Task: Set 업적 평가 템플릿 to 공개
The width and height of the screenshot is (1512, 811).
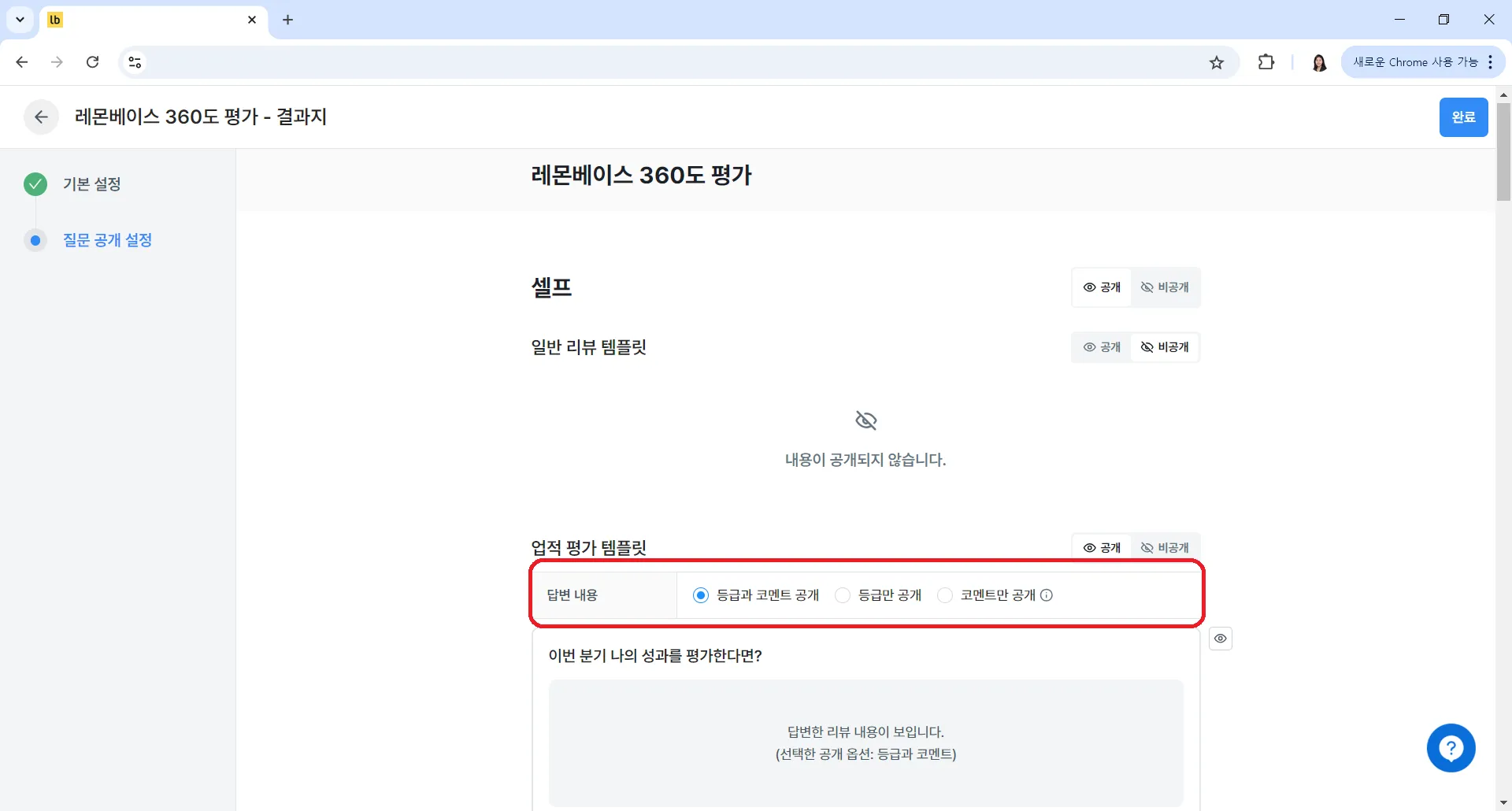Action: point(1102,547)
